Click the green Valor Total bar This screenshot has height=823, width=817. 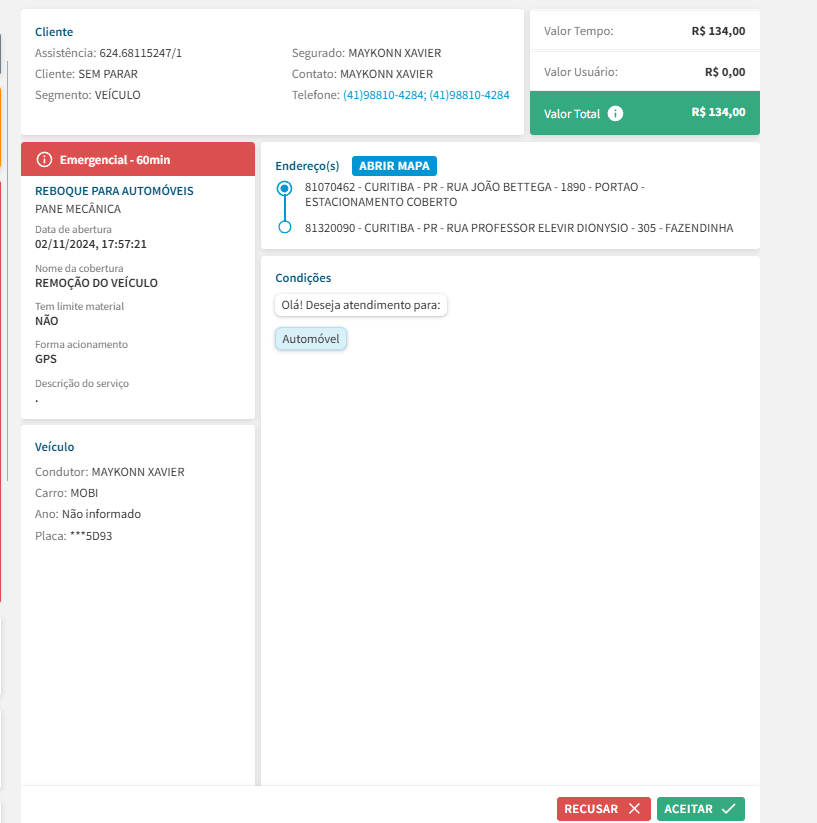click(645, 113)
